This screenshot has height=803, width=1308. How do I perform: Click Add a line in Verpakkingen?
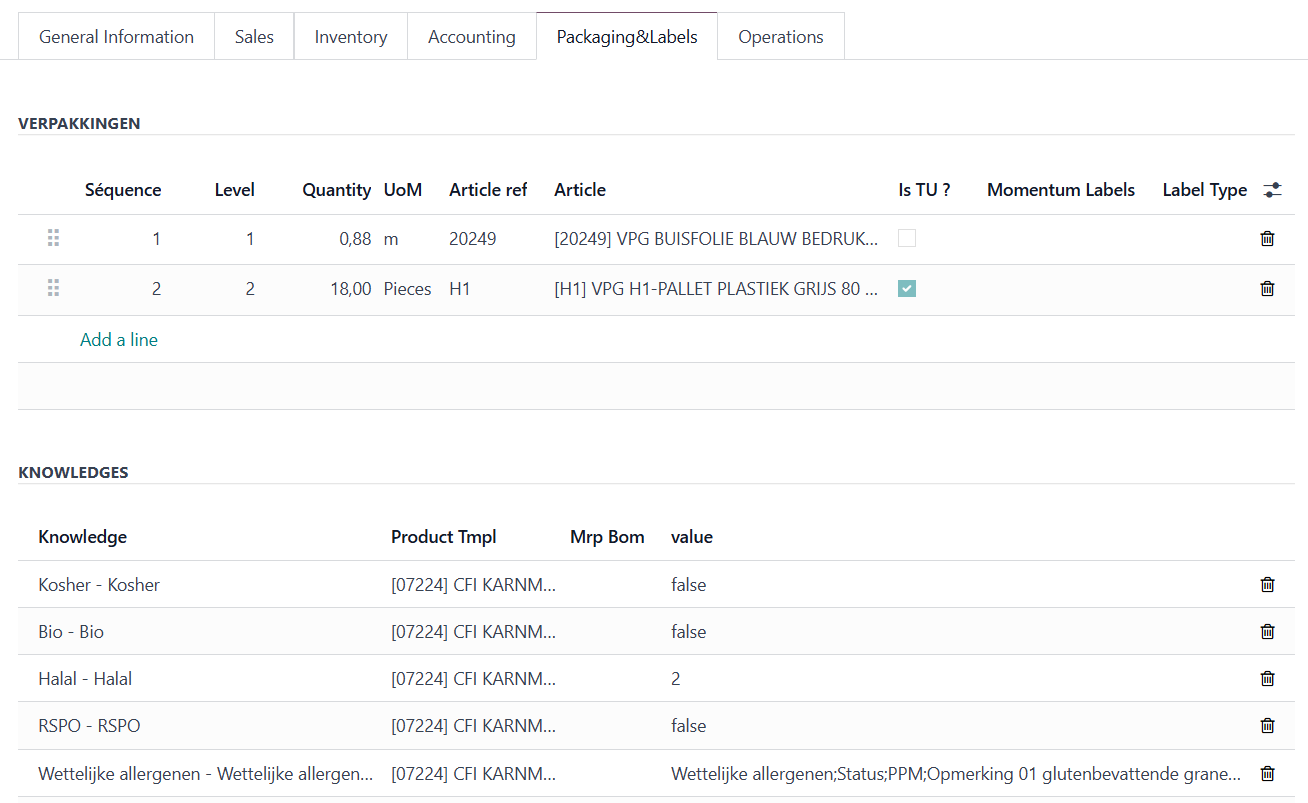pyautogui.click(x=119, y=340)
